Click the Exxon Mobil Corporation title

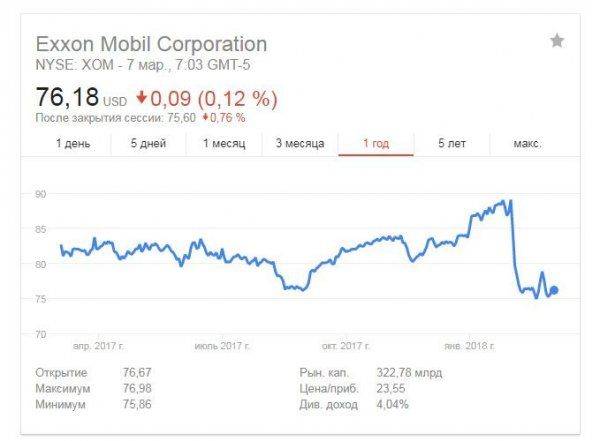151,44
